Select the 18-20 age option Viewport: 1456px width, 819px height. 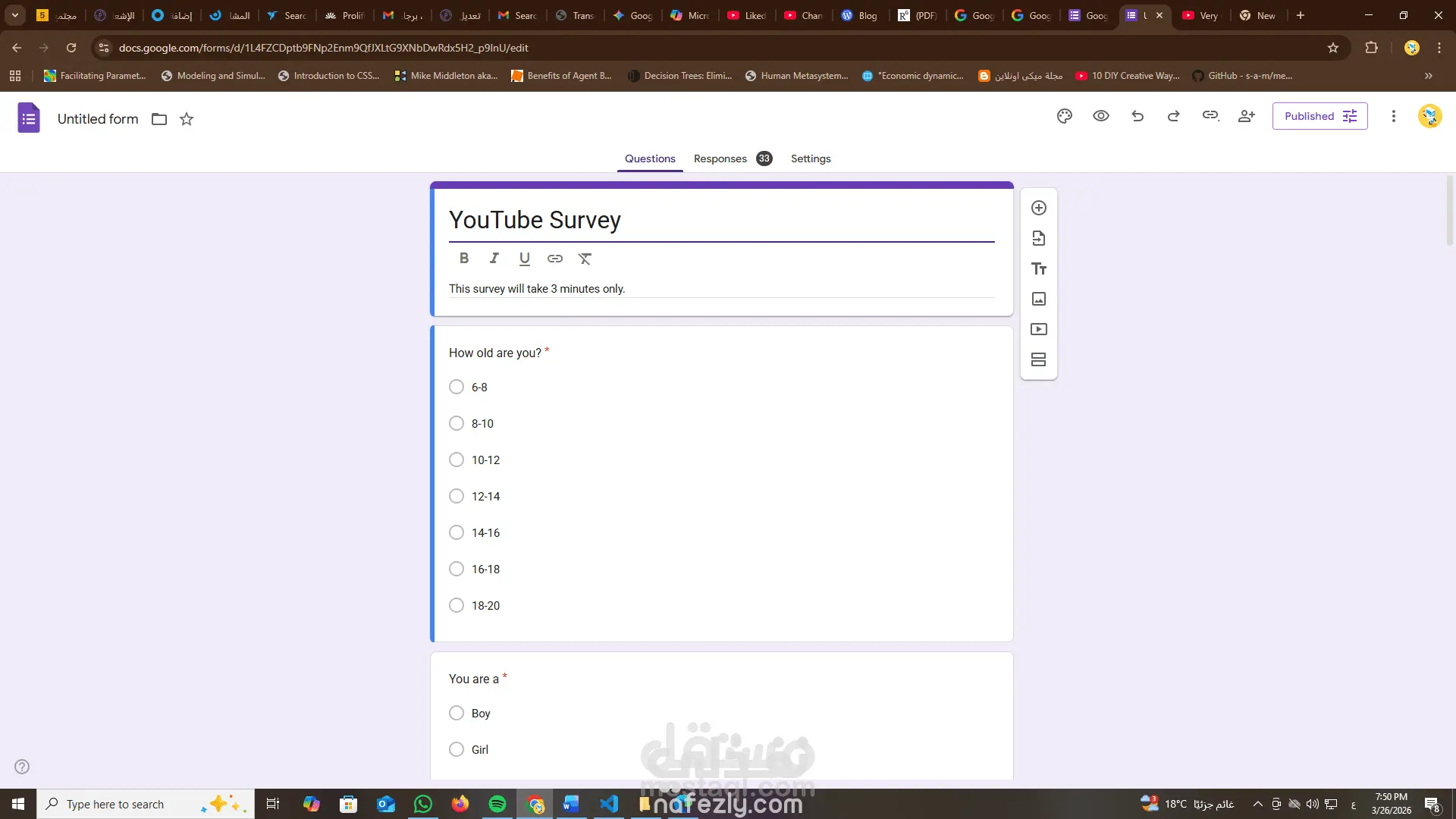point(457,605)
